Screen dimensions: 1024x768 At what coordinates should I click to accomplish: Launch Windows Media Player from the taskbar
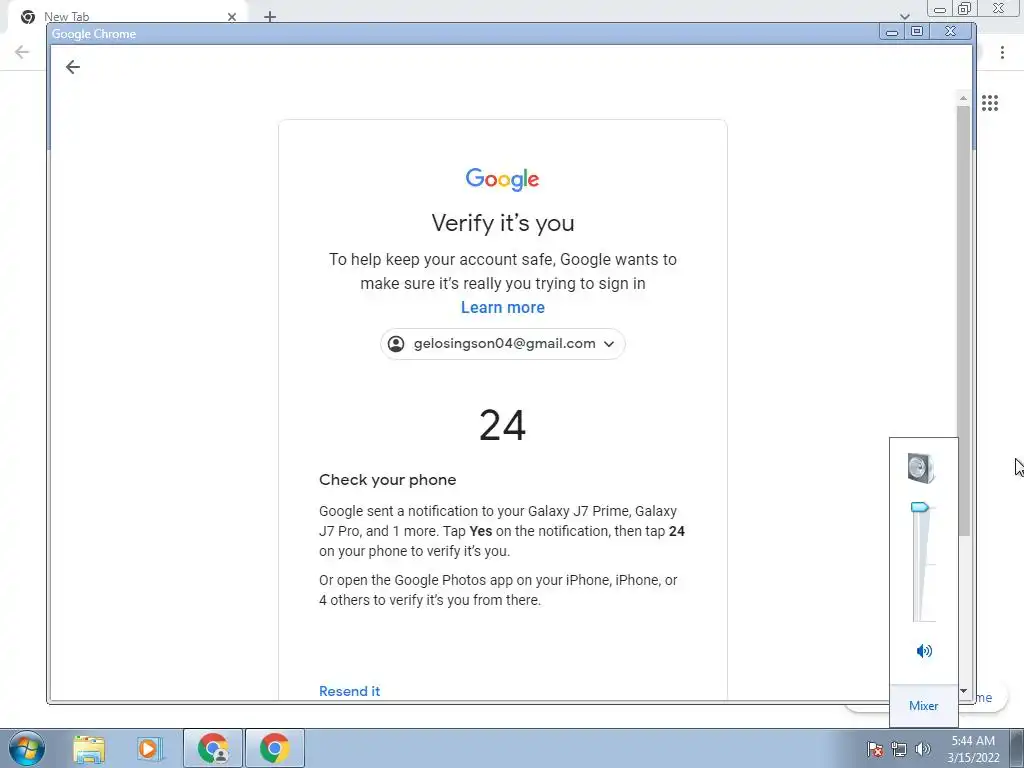(x=149, y=749)
